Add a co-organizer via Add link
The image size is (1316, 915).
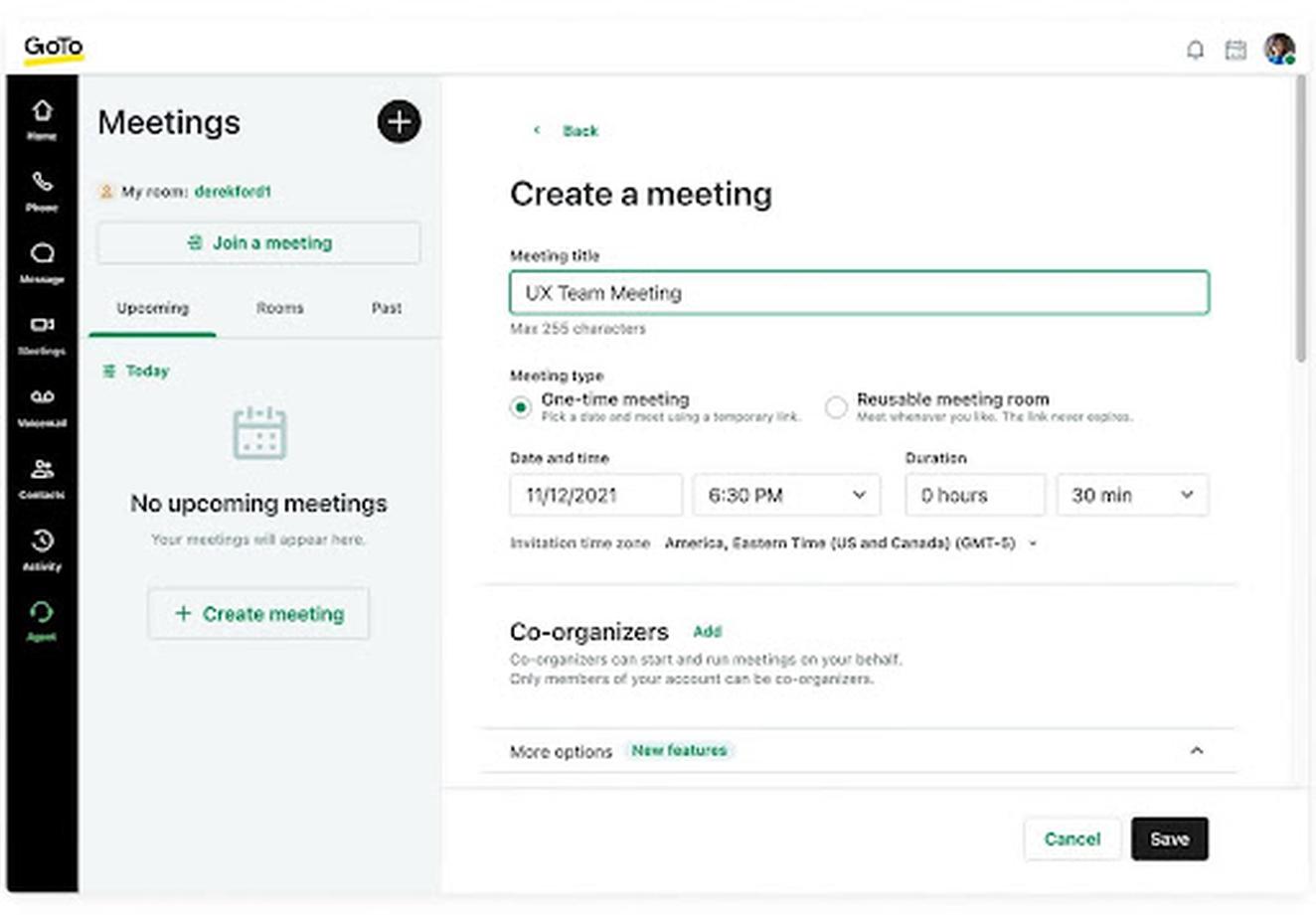(x=708, y=632)
